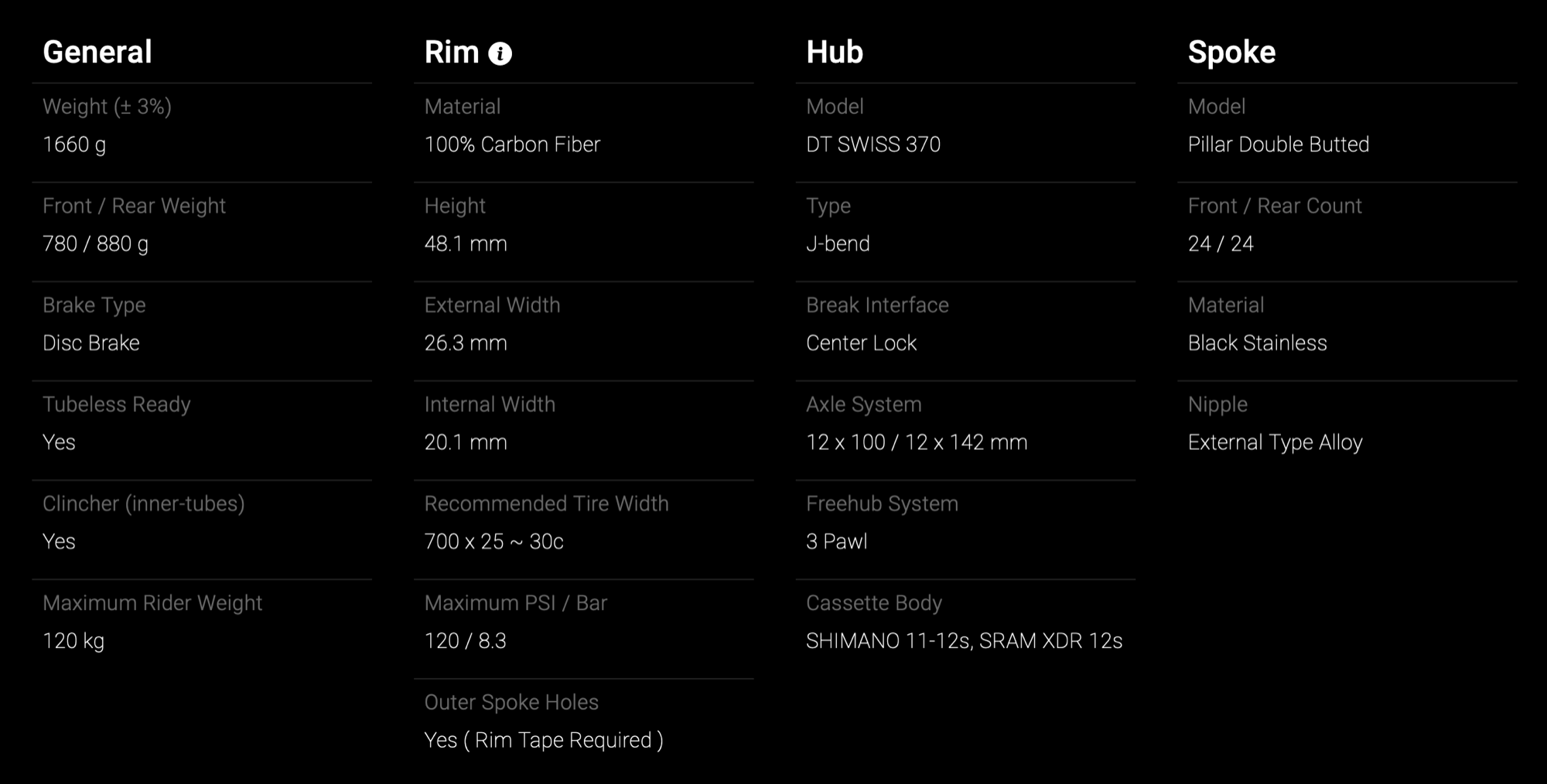The image size is (1547, 784).
Task: Select the External Type Alloy nipple value
Action: tap(1275, 442)
